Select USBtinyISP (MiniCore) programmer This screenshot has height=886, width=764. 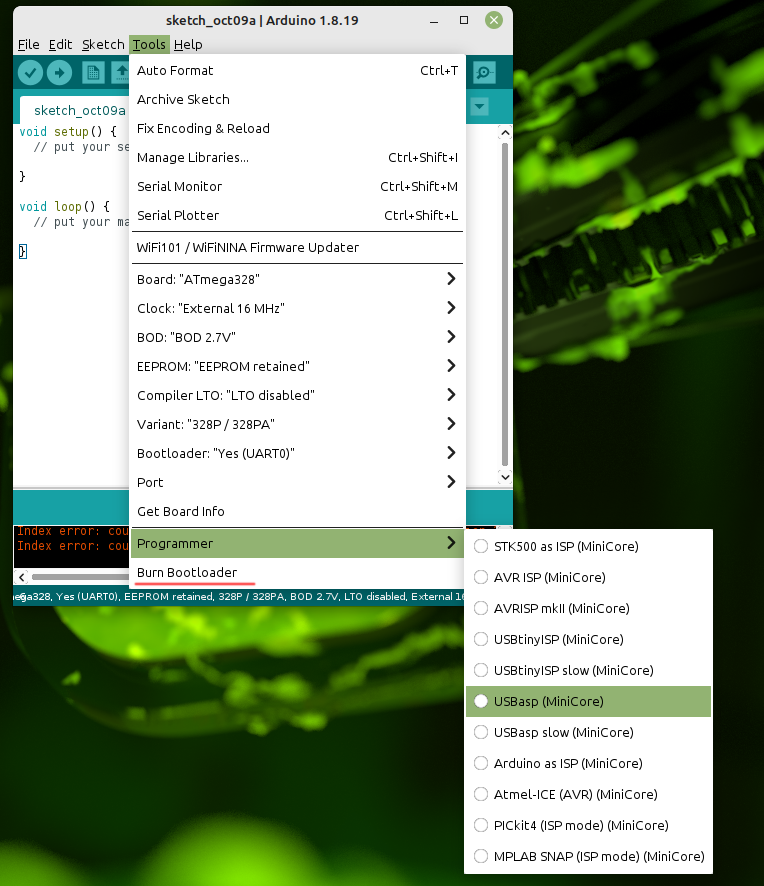coord(588,640)
